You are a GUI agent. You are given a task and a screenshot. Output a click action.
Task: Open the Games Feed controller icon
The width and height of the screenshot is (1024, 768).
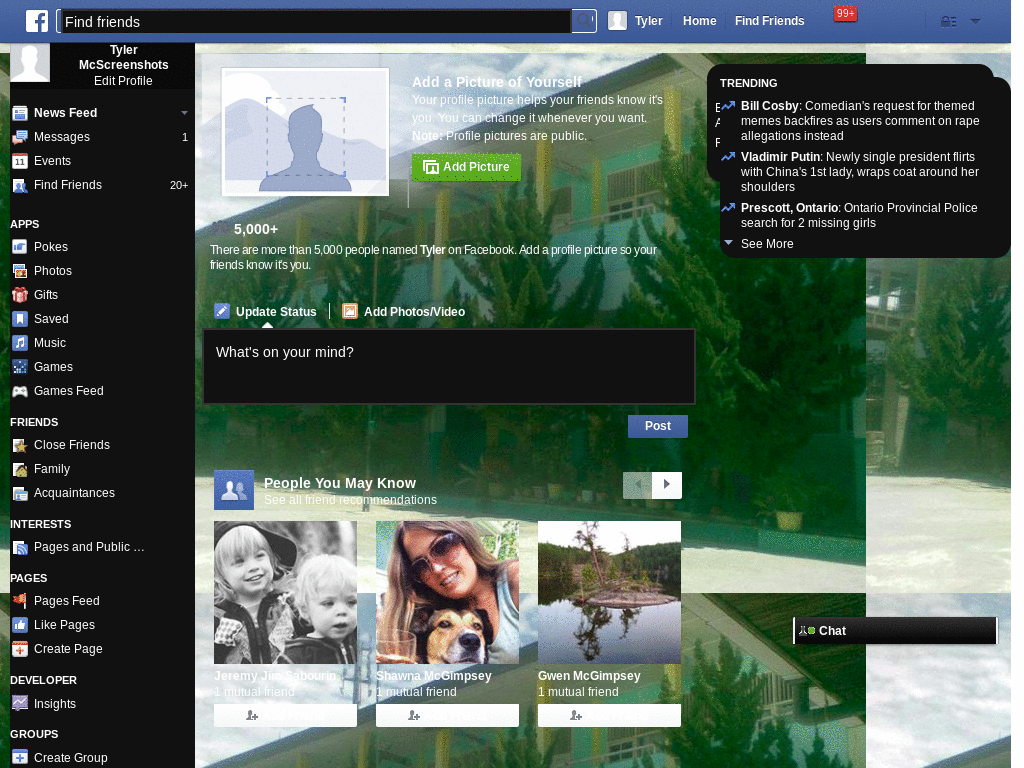pos(20,391)
